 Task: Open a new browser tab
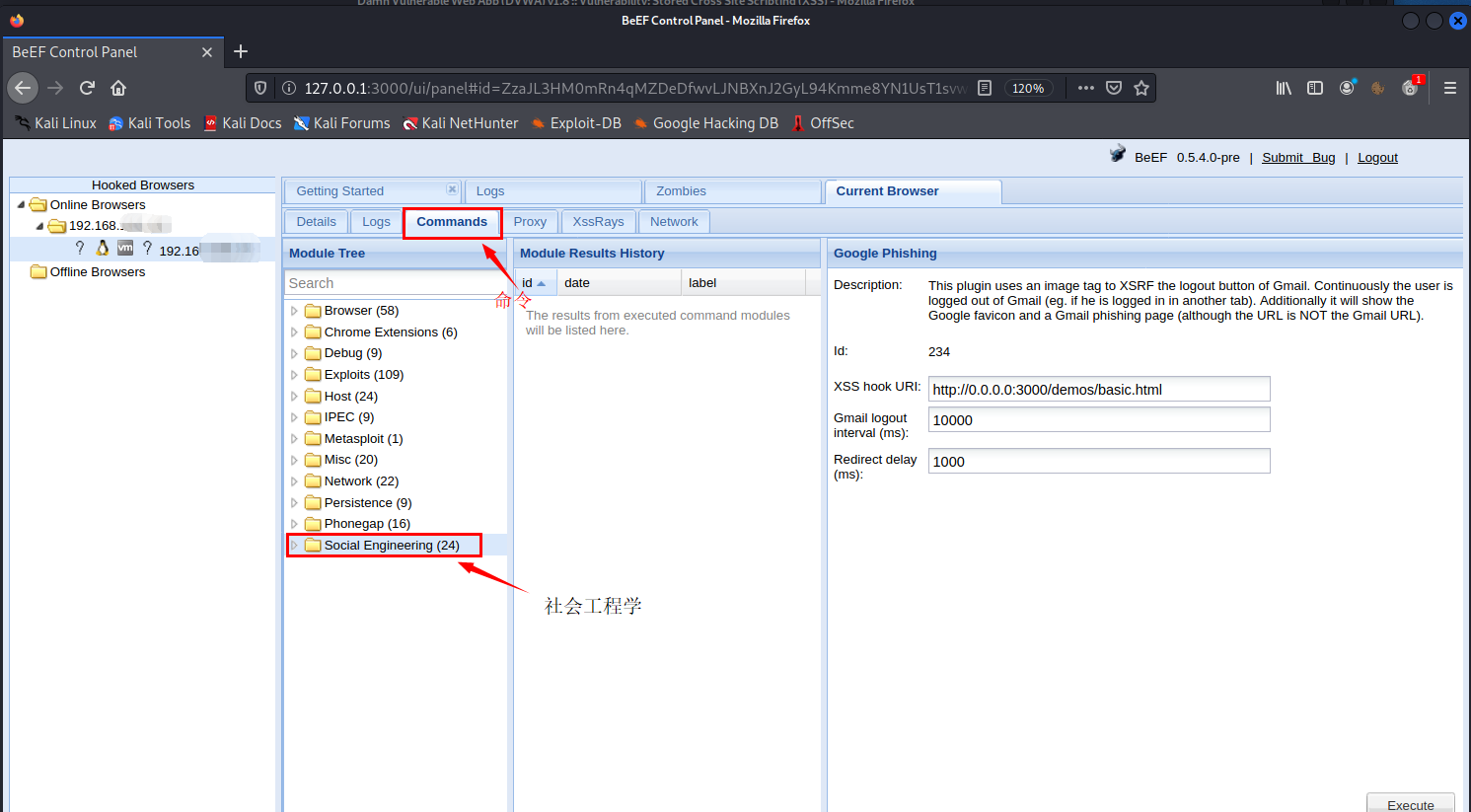(x=241, y=51)
